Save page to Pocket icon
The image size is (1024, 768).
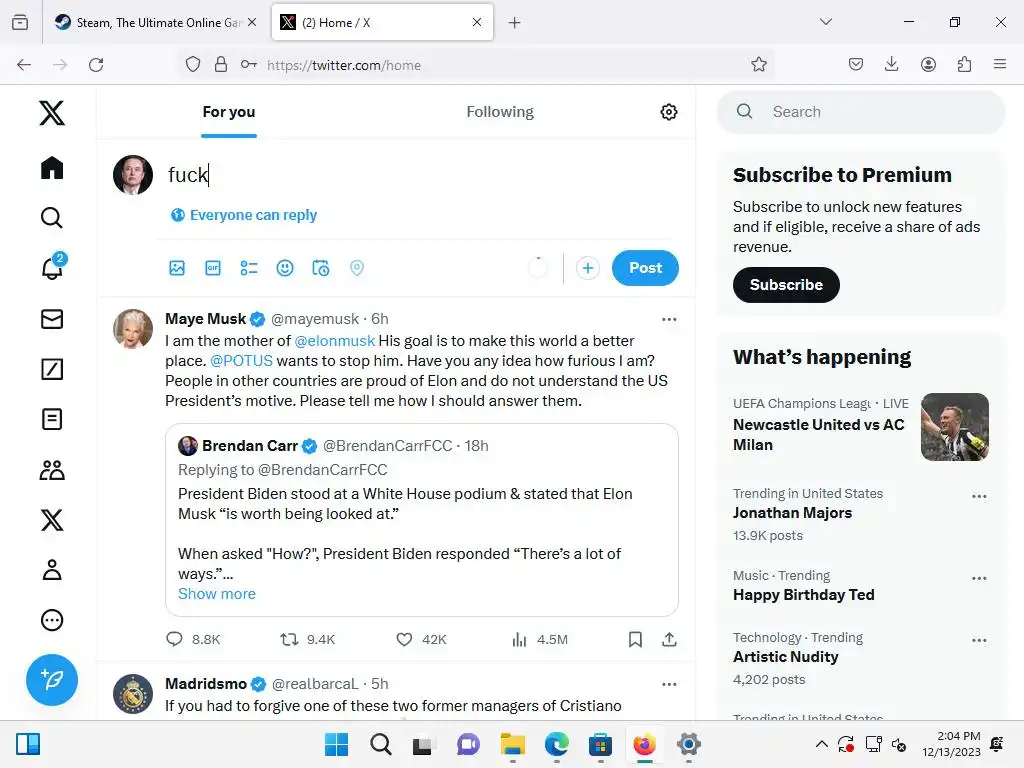pos(856,64)
